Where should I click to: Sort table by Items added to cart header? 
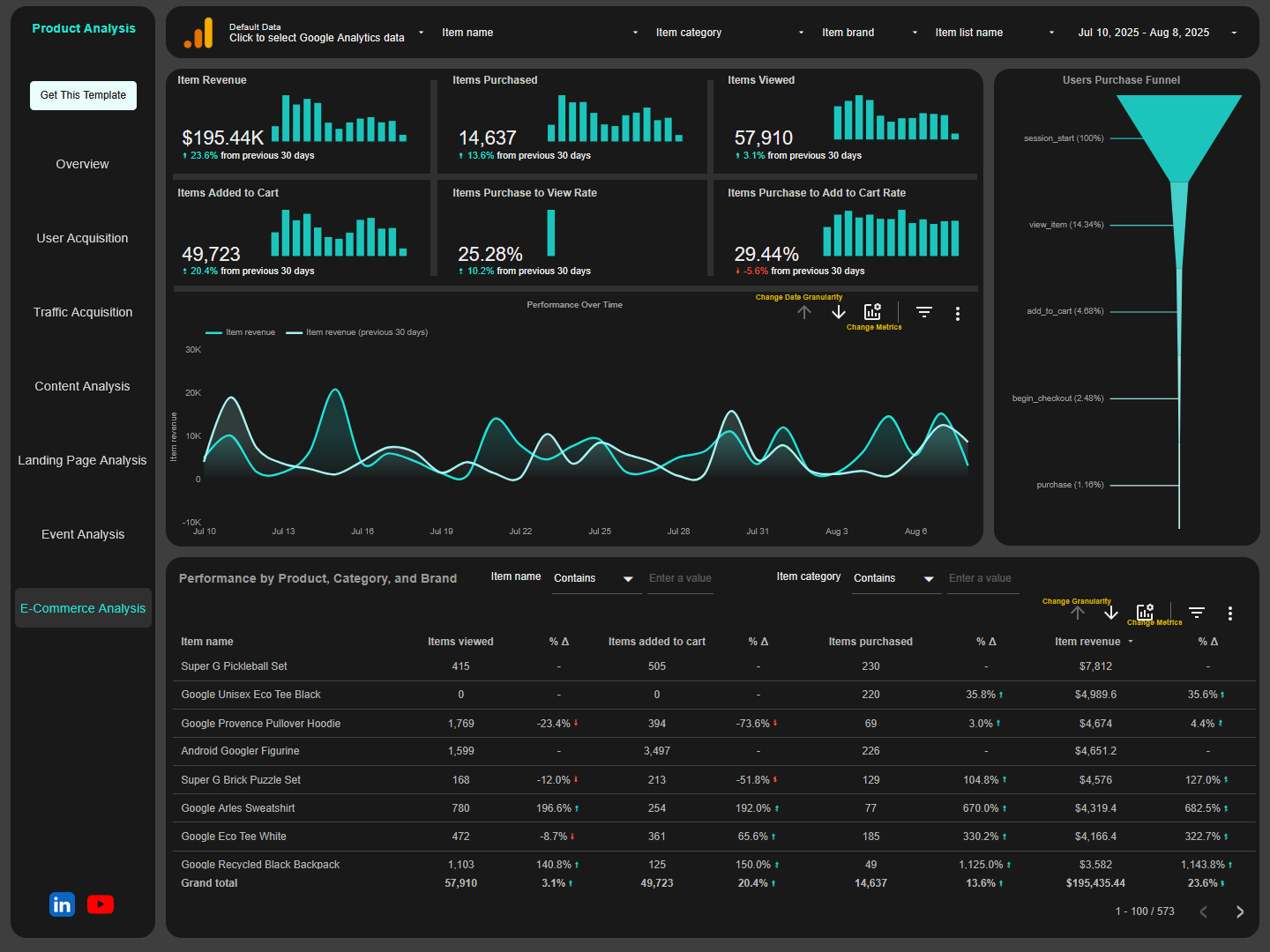pos(657,642)
